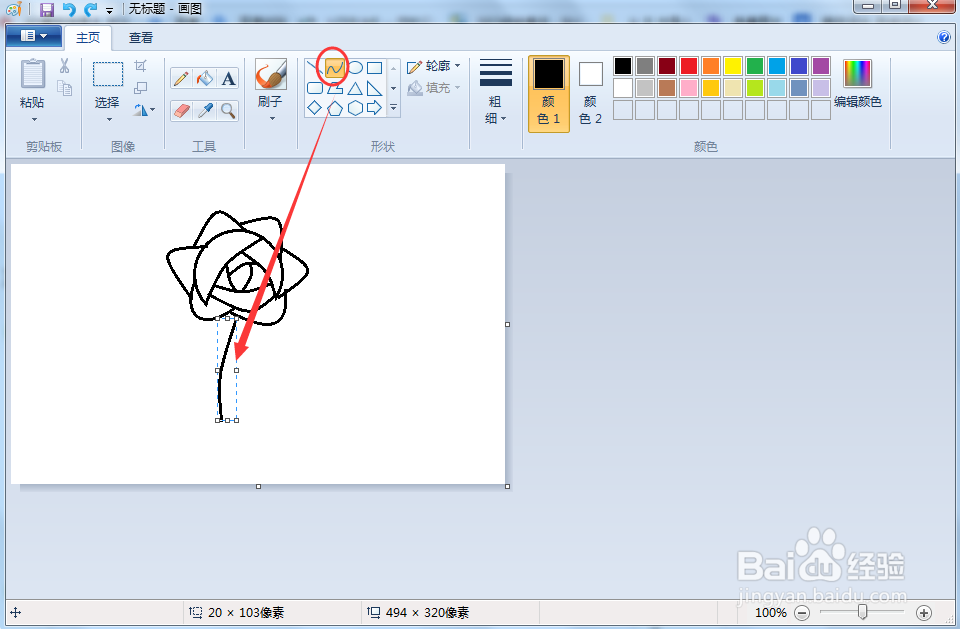Screen dimensions: 960x629
Task: Activate the Magnifier tool
Action: click(x=227, y=110)
